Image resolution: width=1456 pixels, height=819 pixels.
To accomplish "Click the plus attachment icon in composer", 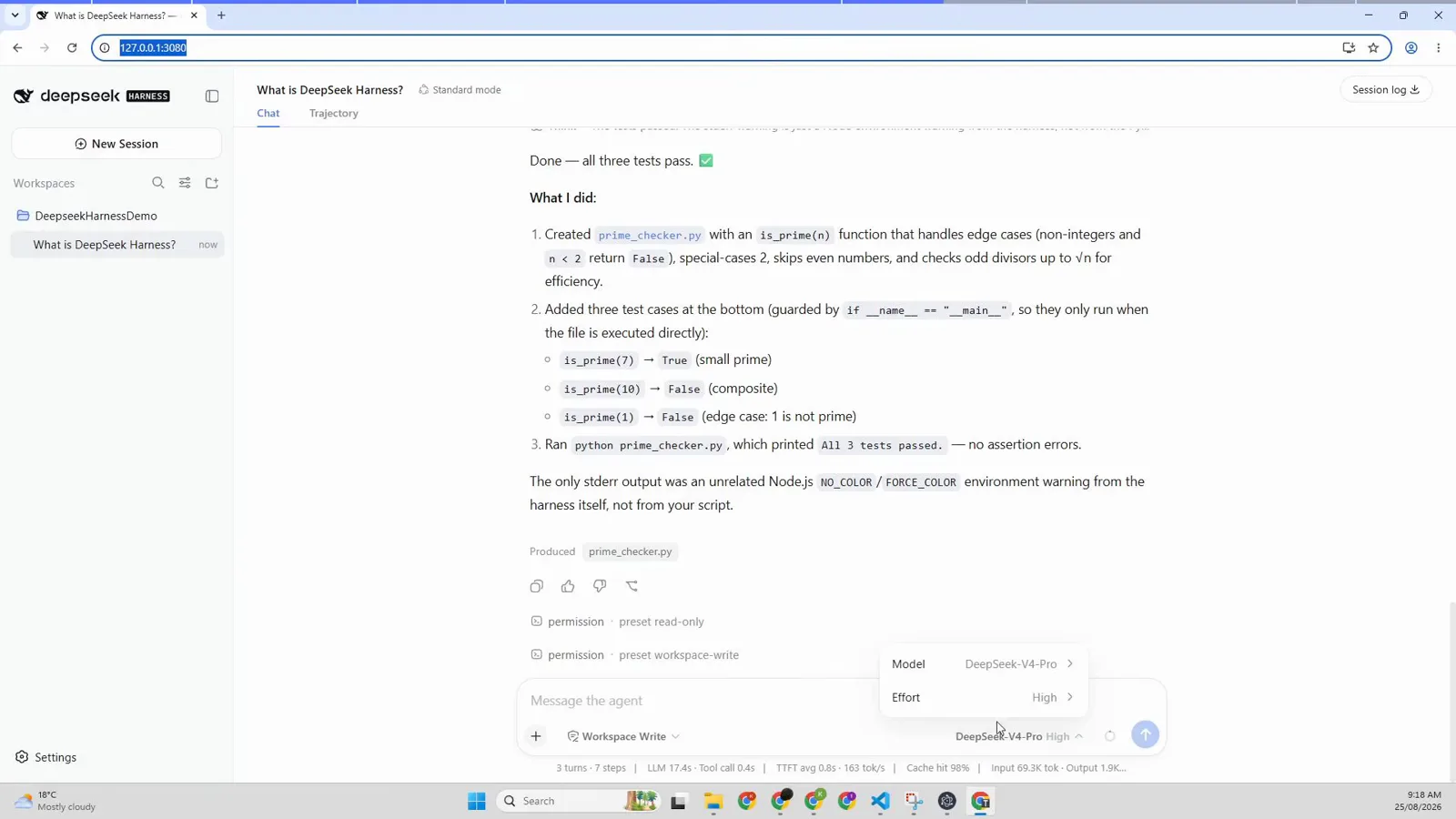I will coord(536,736).
